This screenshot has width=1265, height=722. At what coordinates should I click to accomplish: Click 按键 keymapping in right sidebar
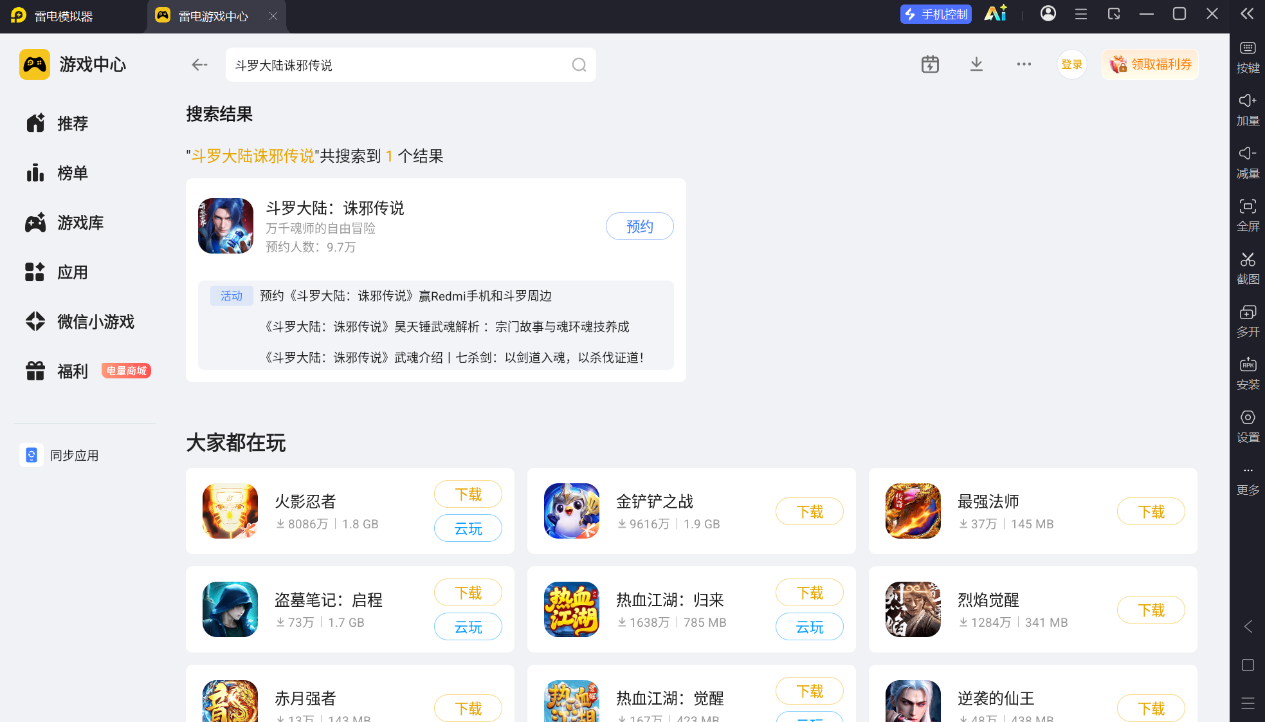coord(1248,58)
